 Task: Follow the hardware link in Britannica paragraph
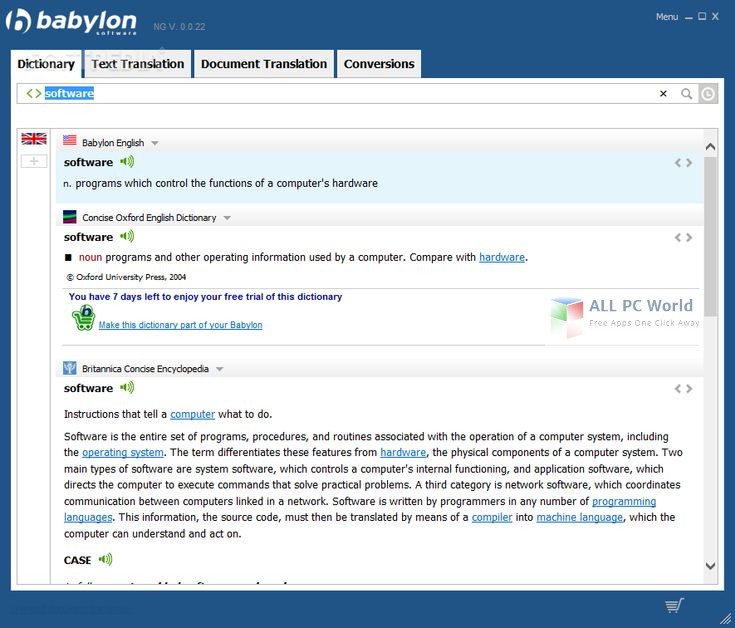[403, 453]
